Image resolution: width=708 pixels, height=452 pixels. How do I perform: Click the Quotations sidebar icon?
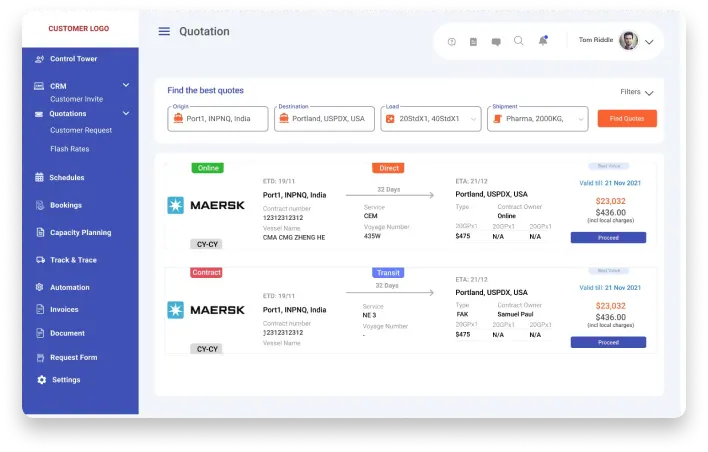tap(39, 114)
